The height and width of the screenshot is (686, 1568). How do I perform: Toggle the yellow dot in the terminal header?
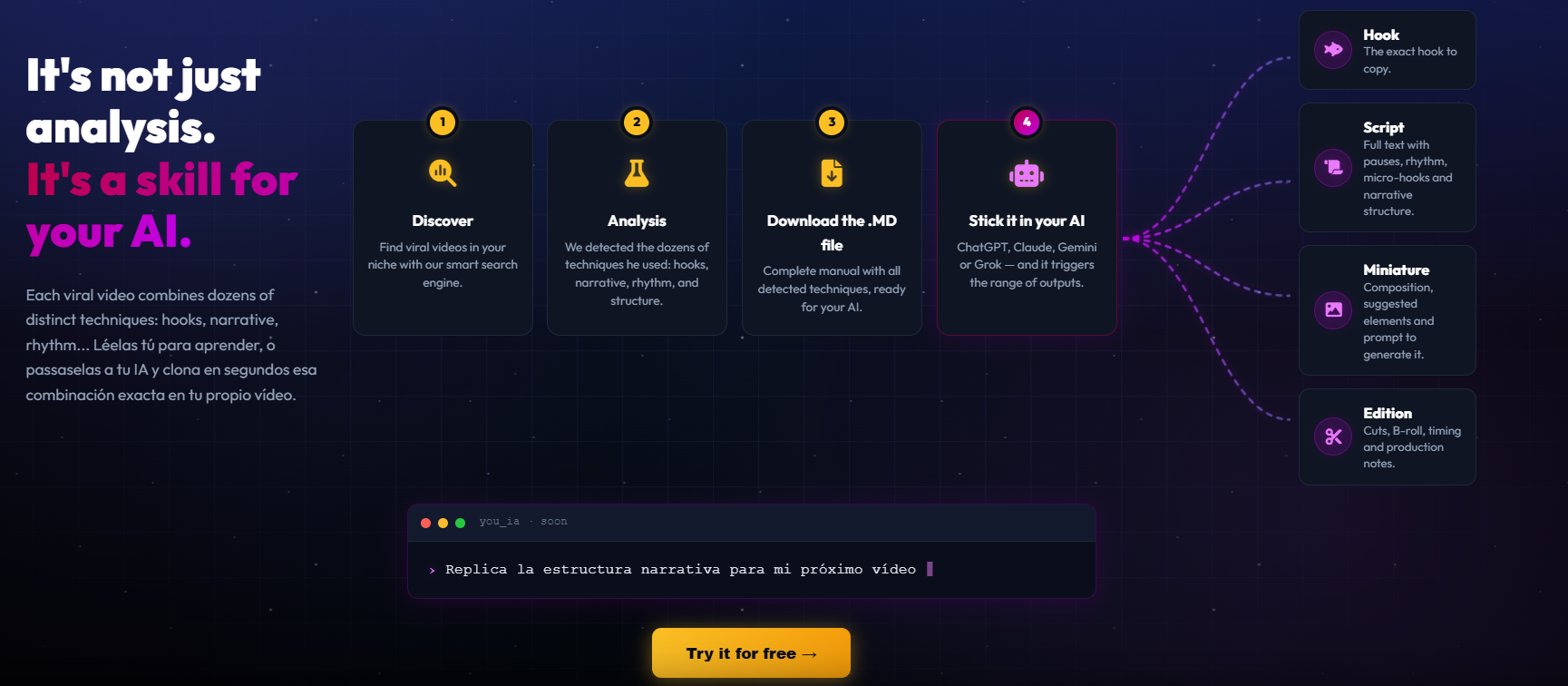(443, 522)
